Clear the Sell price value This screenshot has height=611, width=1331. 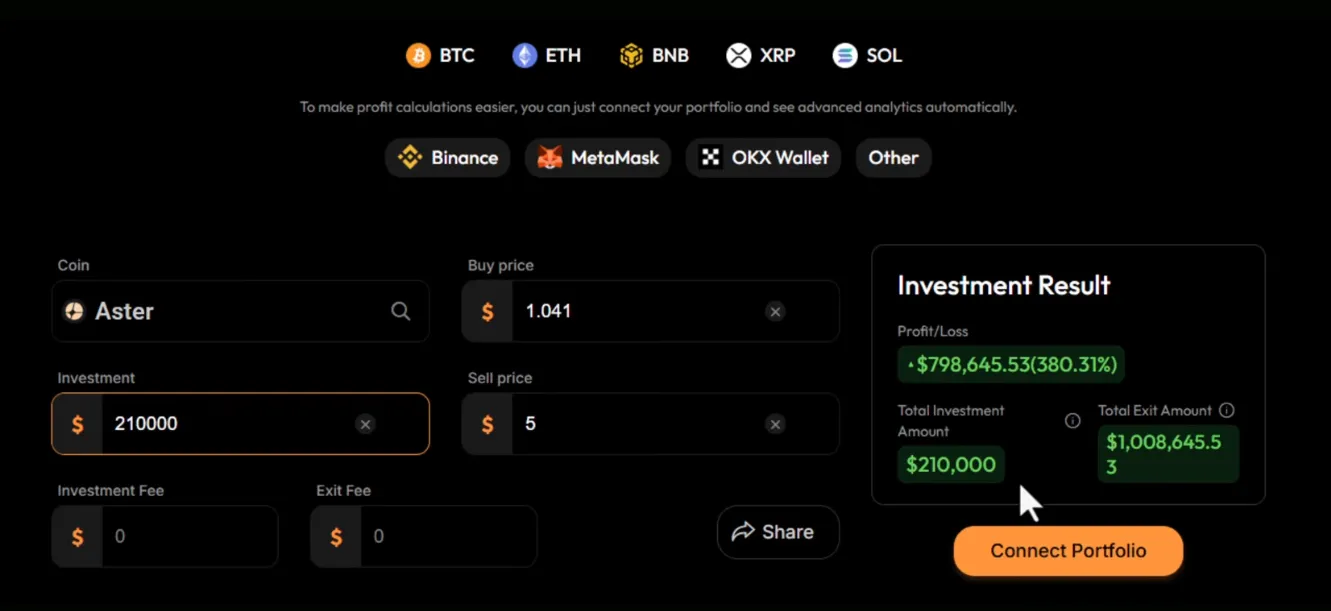(x=775, y=424)
